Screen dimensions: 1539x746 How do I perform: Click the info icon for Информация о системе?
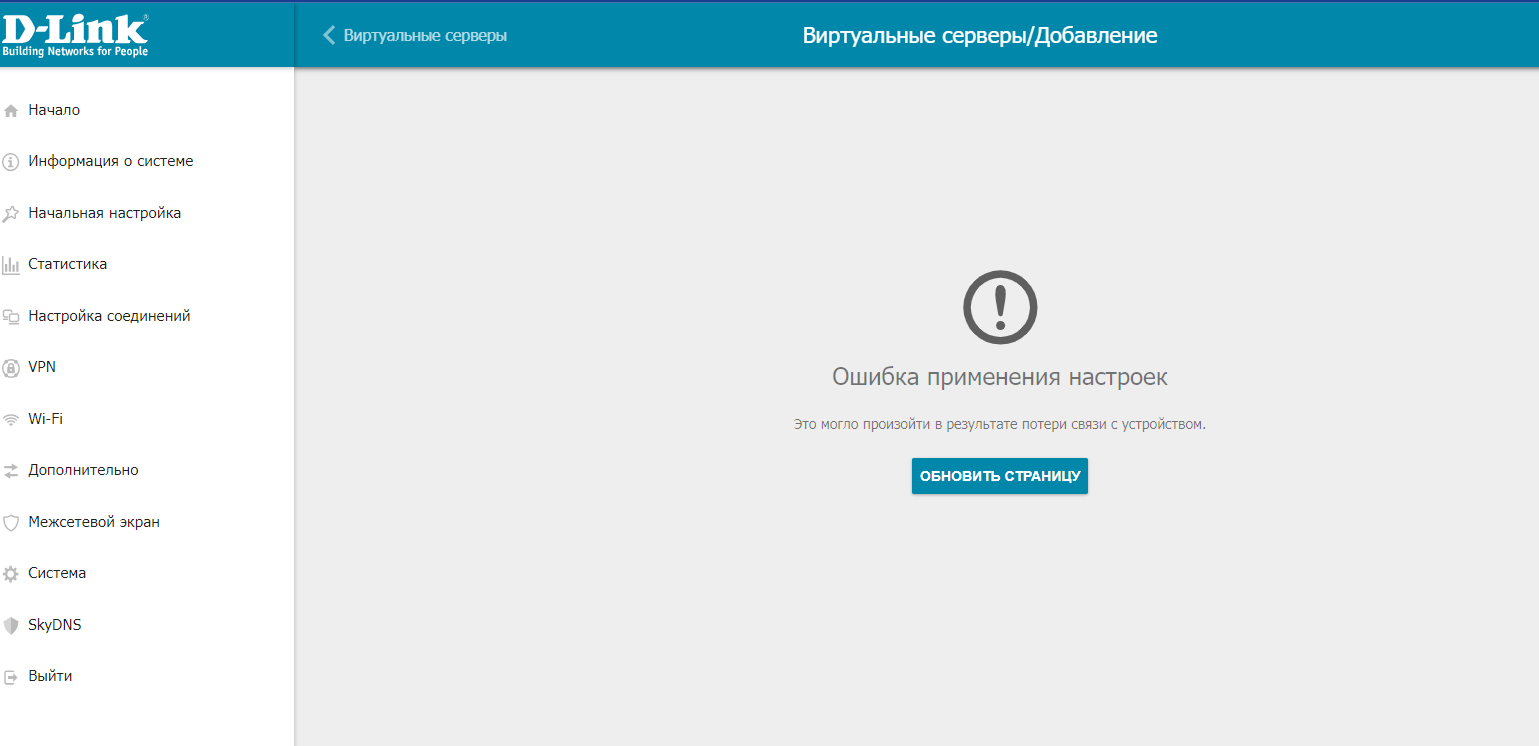tap(11, 162)
